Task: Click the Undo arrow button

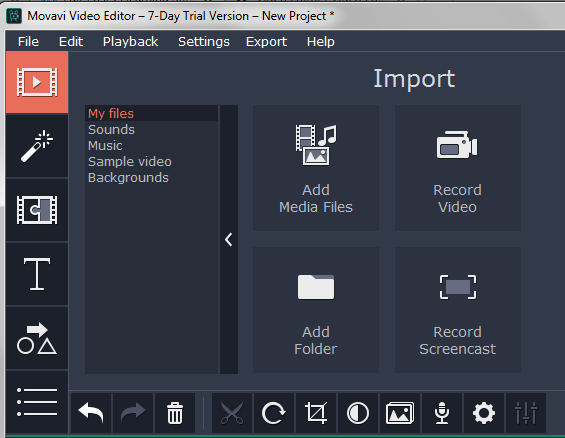Action: point(91,413)
